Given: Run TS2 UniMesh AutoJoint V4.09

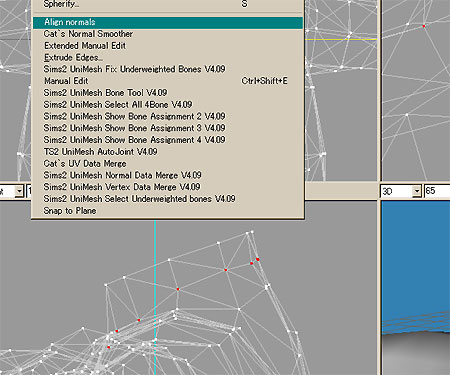Looking at the screenshot, I should click(168, 152).
